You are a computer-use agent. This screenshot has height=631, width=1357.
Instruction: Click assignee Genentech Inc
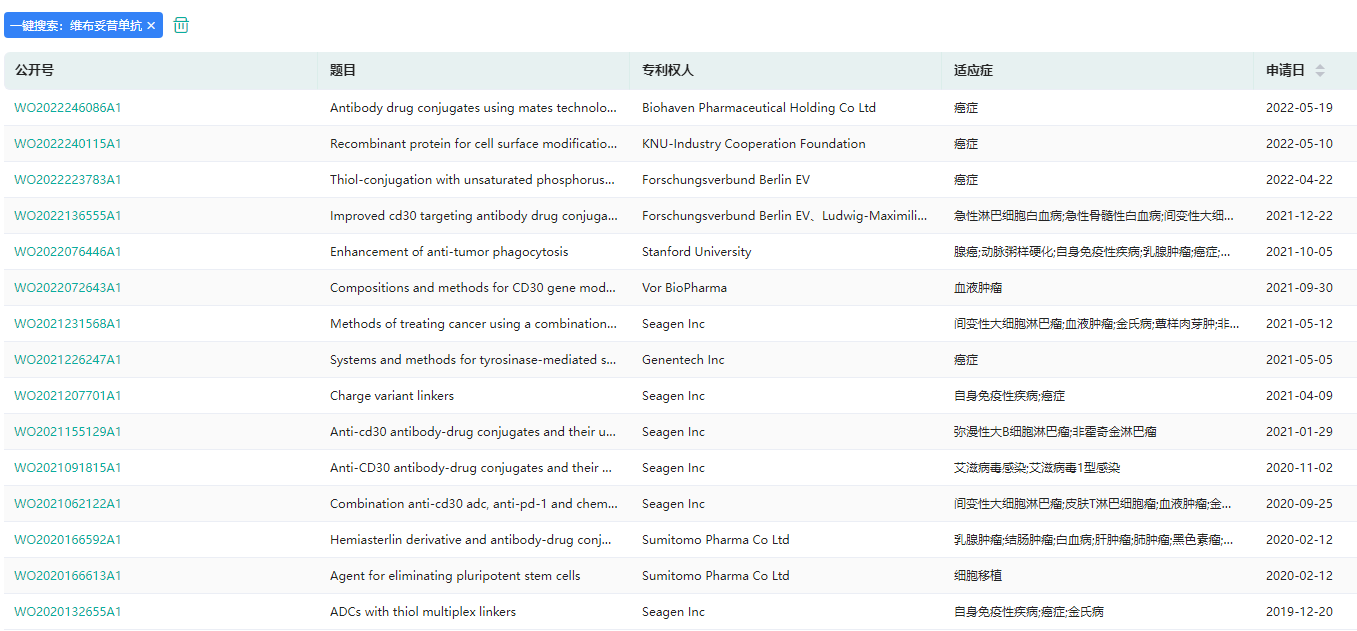[x=684, y=360]
